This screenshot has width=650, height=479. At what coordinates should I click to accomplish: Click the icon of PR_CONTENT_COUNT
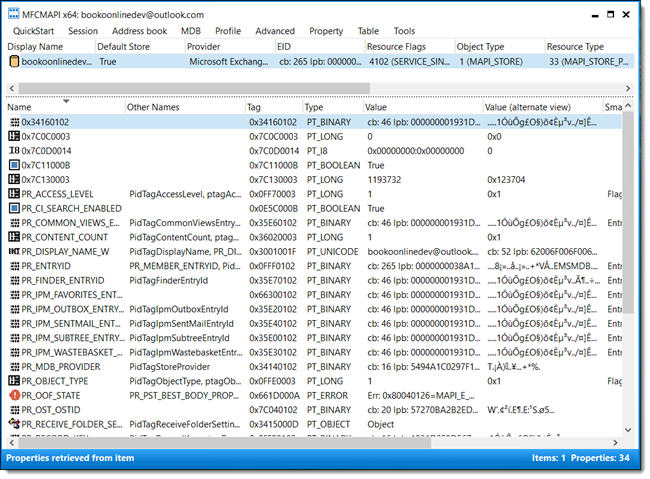click(x=14, y=237)
